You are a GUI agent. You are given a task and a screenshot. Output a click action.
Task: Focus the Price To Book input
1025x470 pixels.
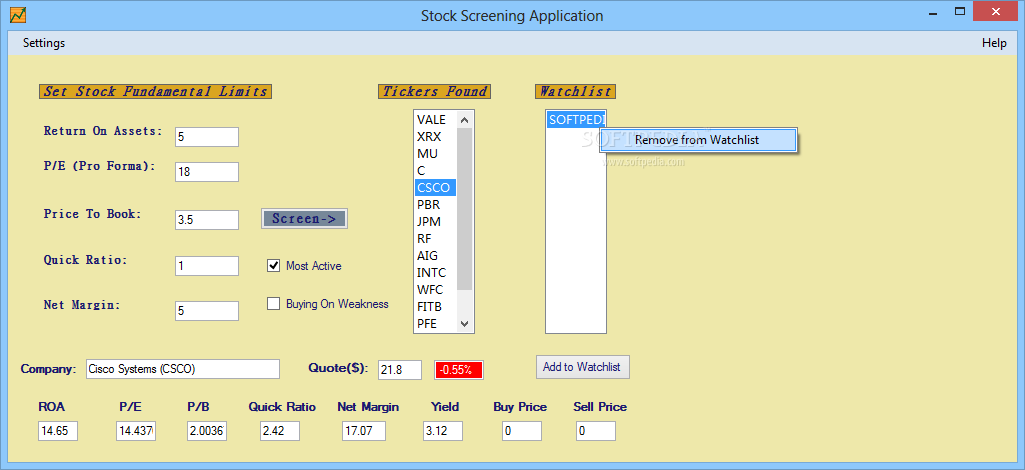207,220
